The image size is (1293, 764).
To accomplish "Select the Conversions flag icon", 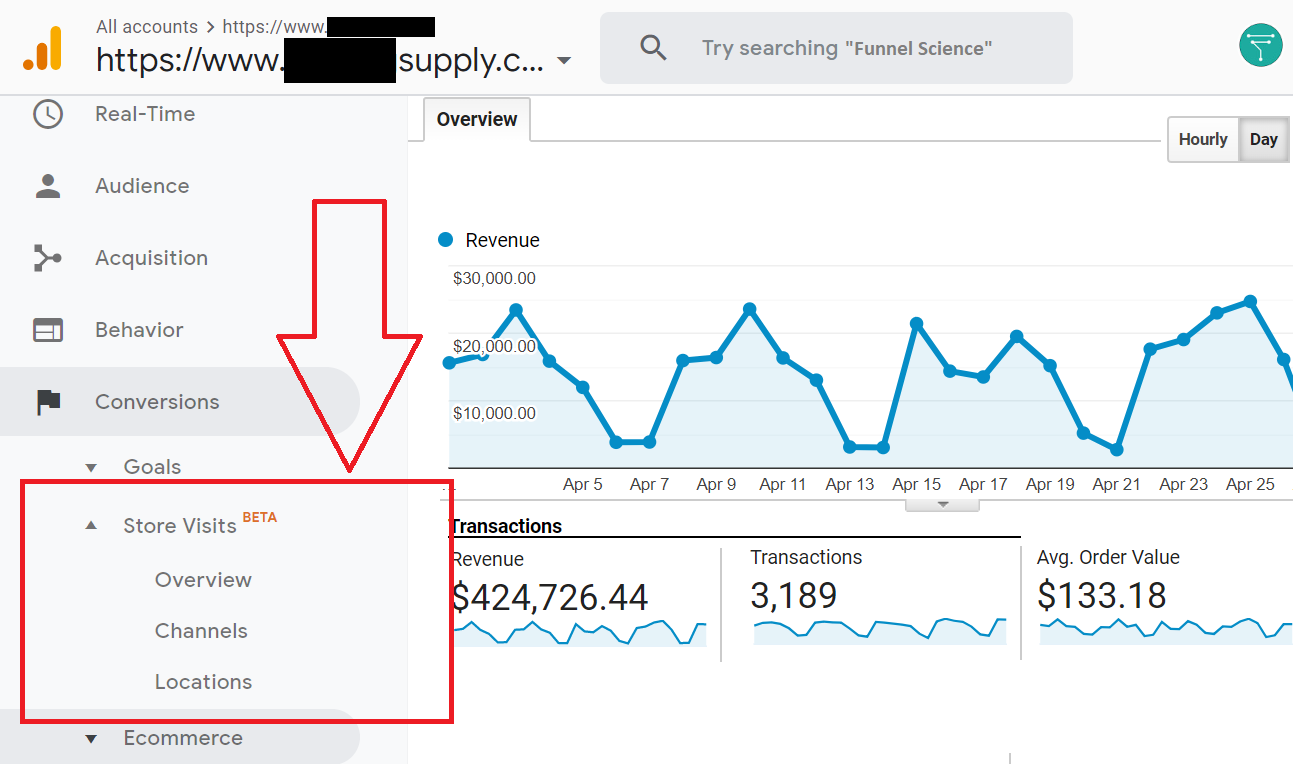I will (x=47, y=401).
